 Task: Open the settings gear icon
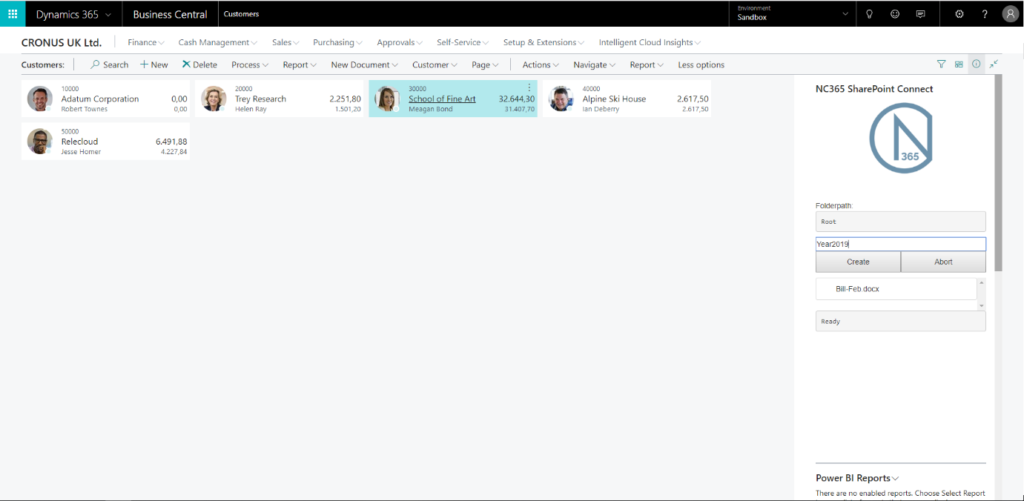tap(959, 14)
